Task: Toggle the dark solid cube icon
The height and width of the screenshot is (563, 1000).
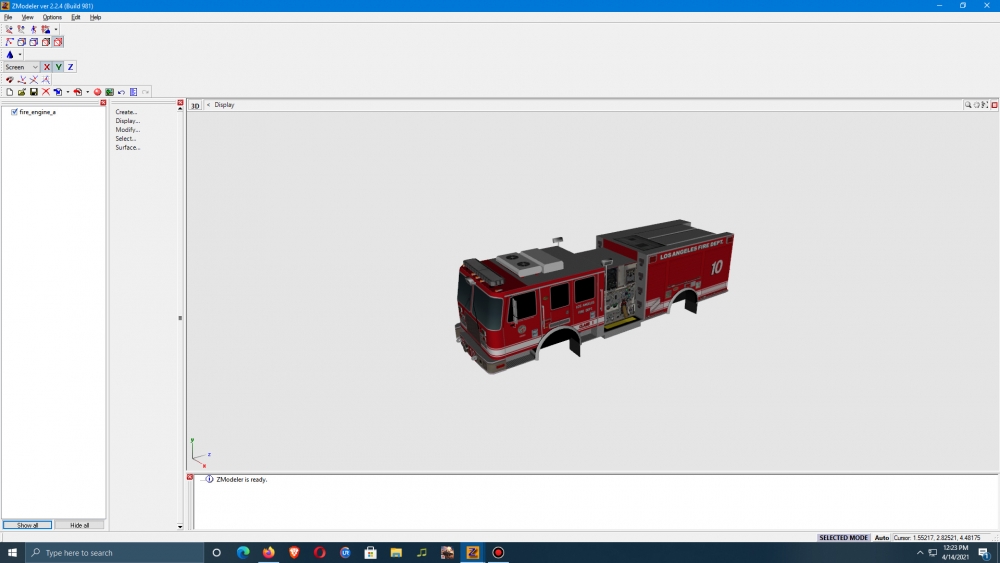Action: pyautogui.click(x=45, y=42)
